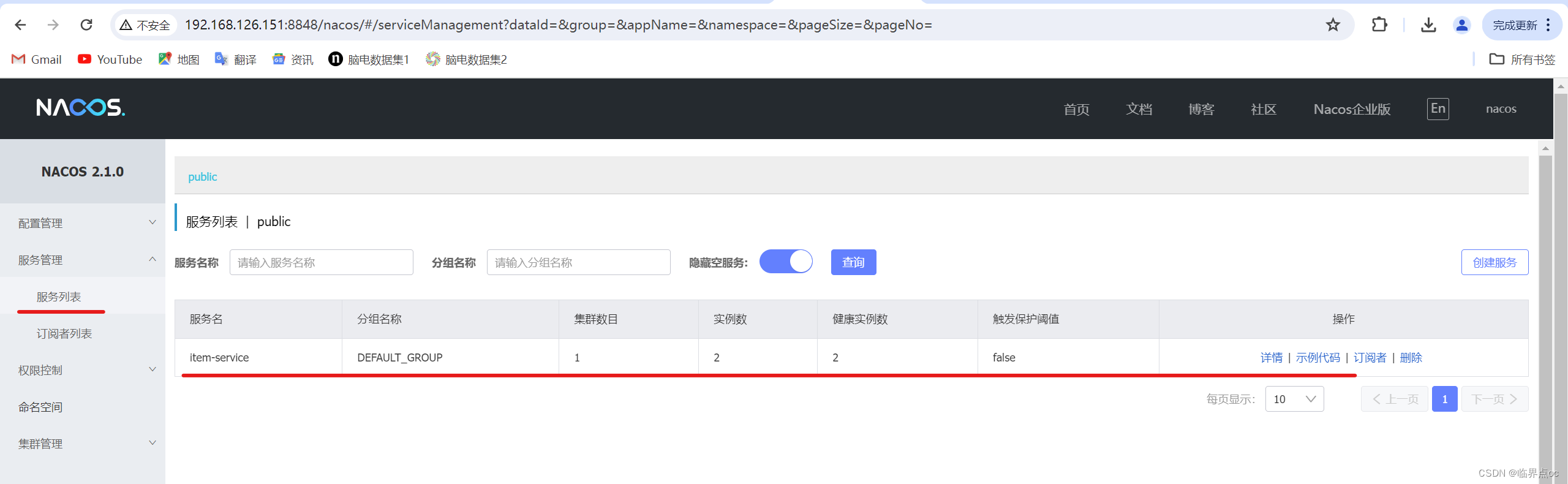
Task: Toggle the 隐藏空服务 switch
Action: click(x=786, y=262)
